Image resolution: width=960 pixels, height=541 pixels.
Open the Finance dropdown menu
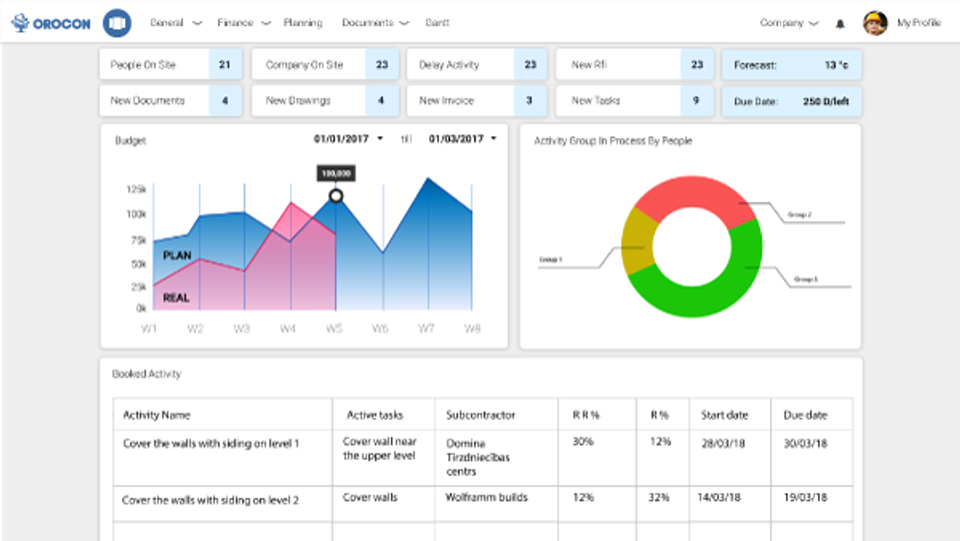pyautogui.click(x=243, y=22)
